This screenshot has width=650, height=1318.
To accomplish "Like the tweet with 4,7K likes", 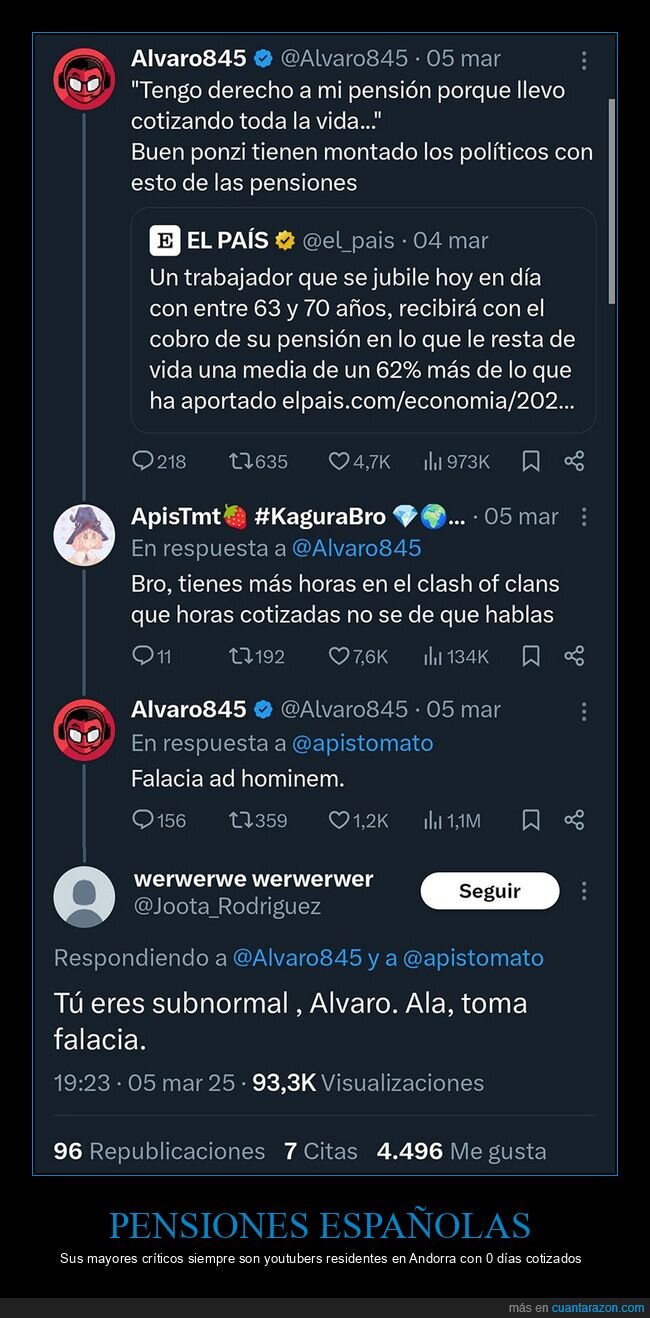I will click(x=340, y=461).
